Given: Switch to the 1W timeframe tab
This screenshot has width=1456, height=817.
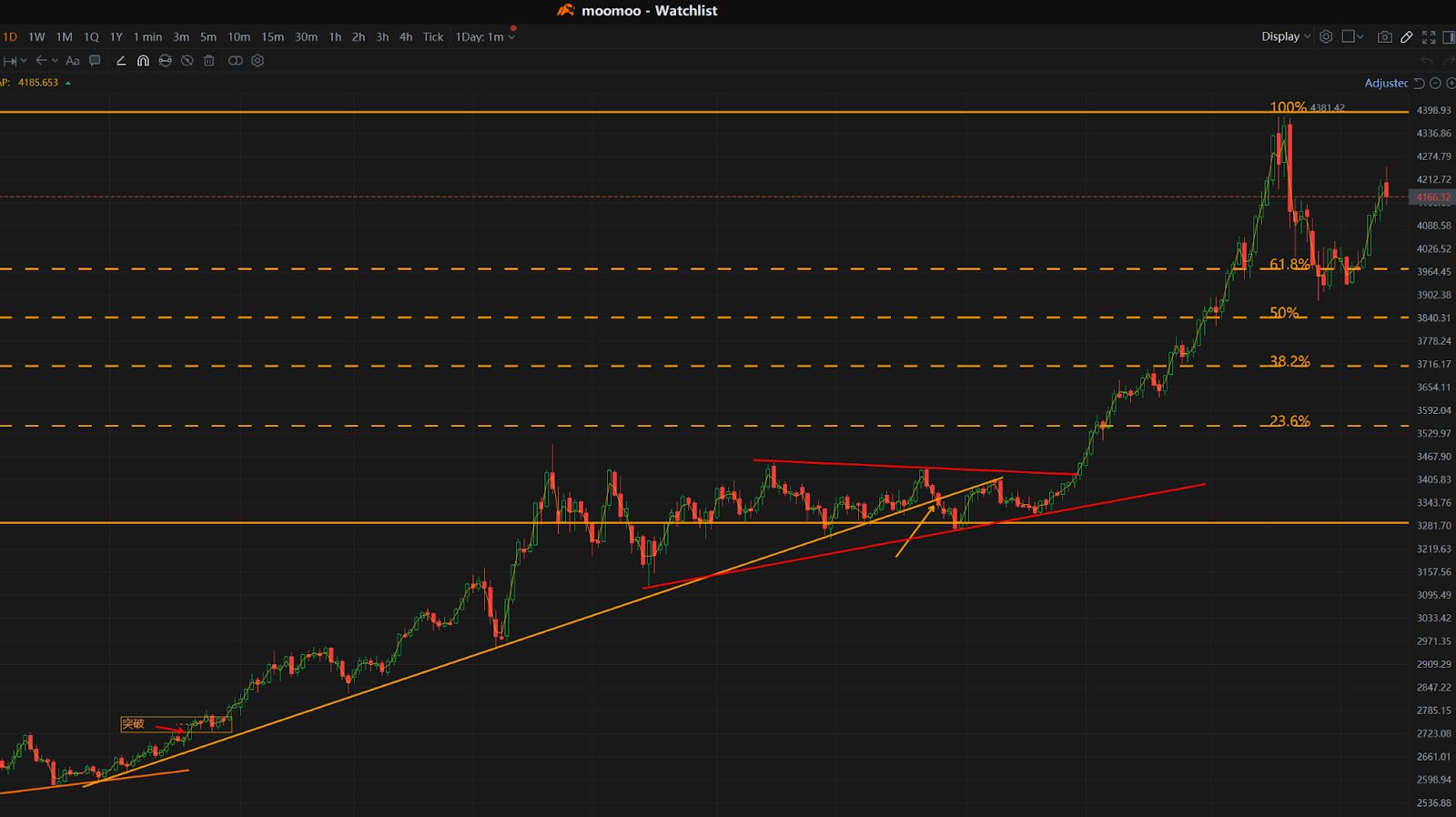Looking at the screenshot, I should (x=36, y=37).
